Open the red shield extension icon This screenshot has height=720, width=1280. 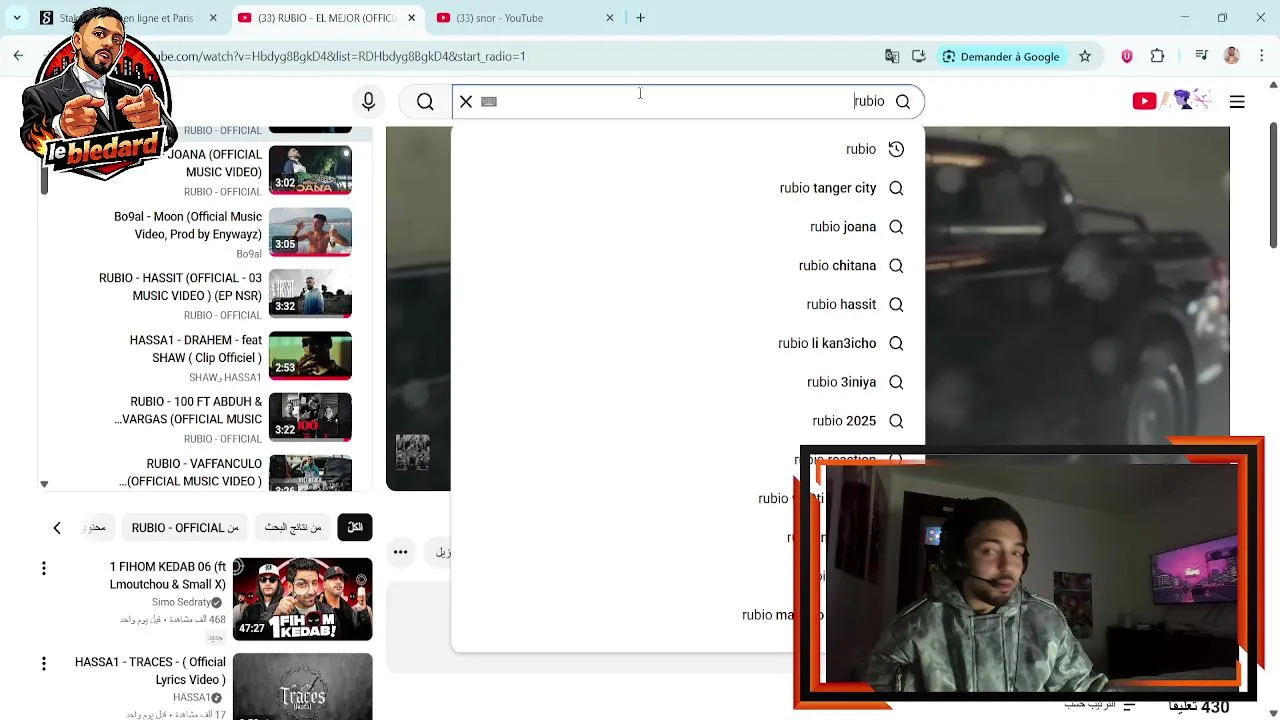(x=1127, y=56)
